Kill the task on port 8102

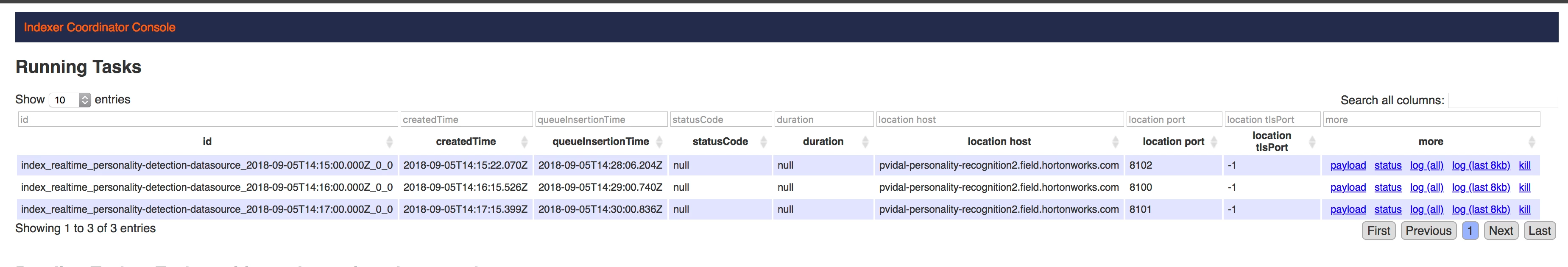click(1524, 165)
